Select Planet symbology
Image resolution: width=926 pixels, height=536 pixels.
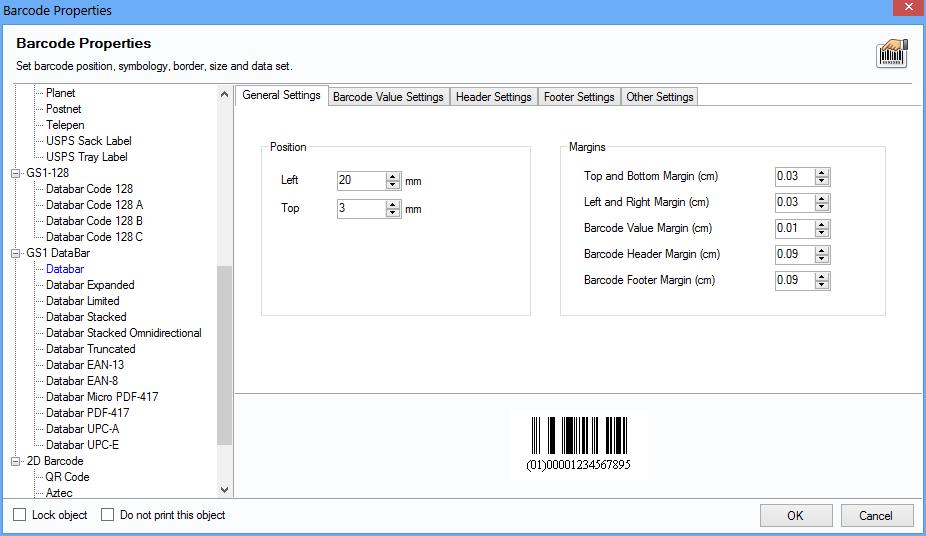click(x=60, y=93)
